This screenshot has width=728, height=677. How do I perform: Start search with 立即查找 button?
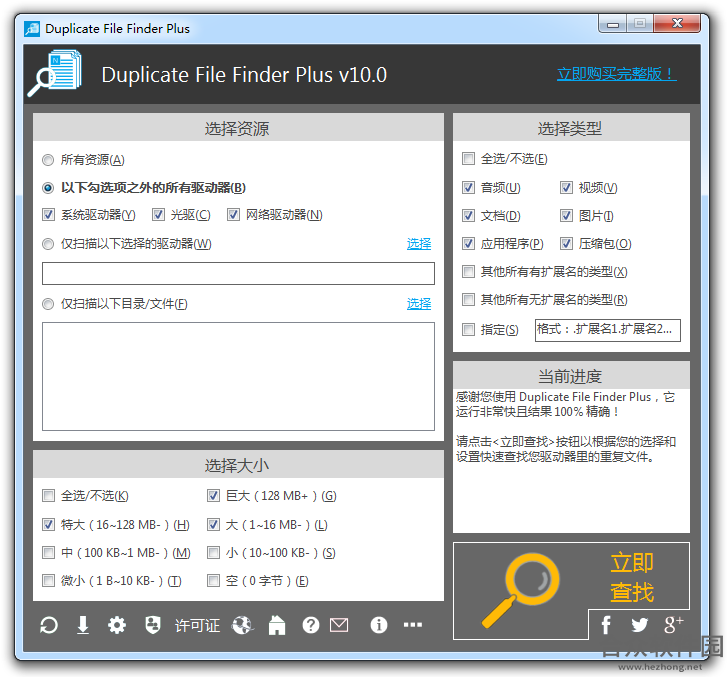point(571,591)
